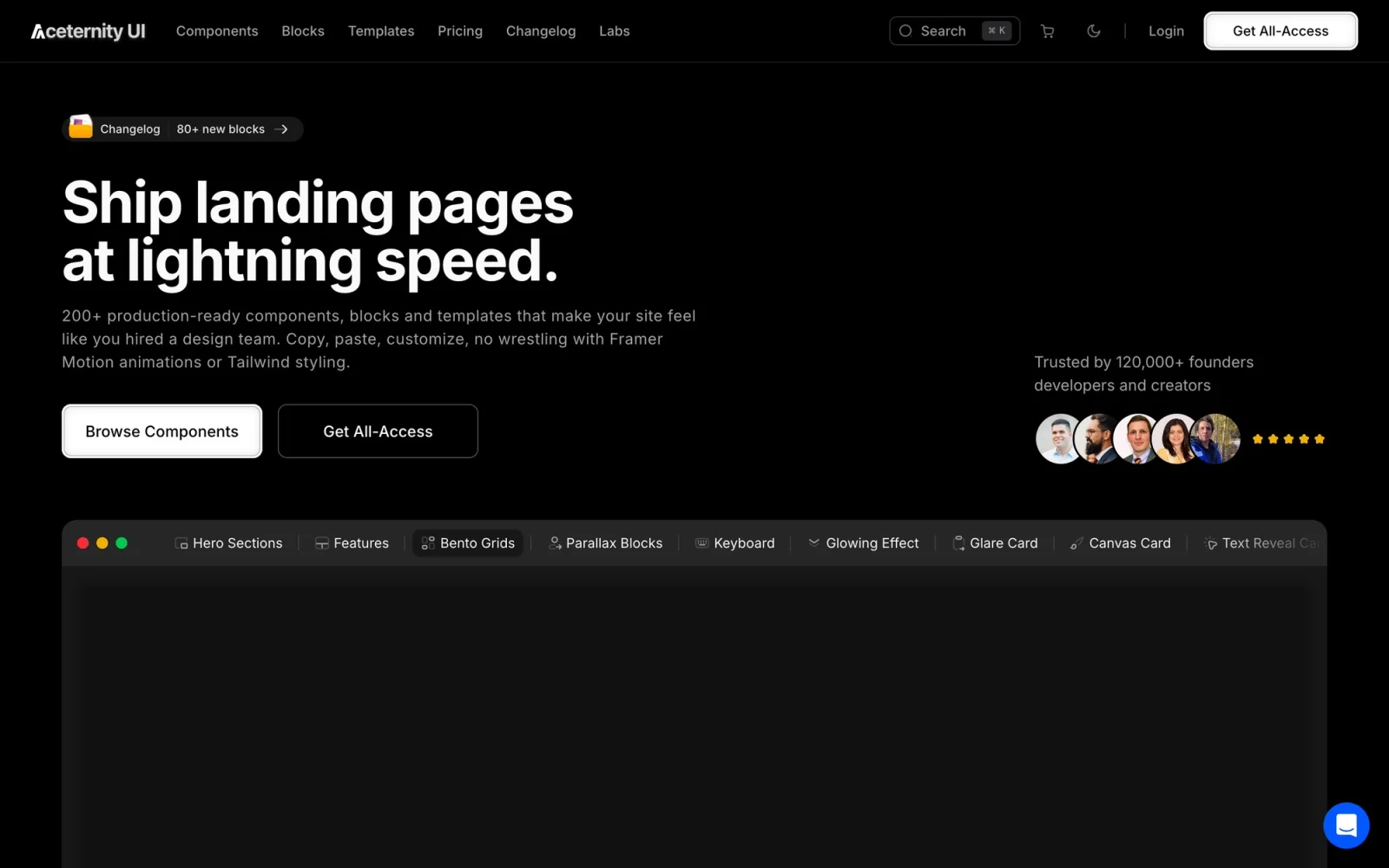
Task: Open the shopping cart icon
Action: tap(1048, 31)
